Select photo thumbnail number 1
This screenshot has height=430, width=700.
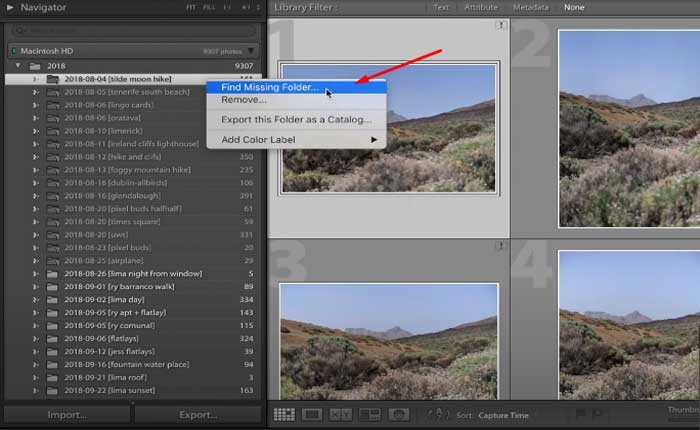tap(389, 128)
